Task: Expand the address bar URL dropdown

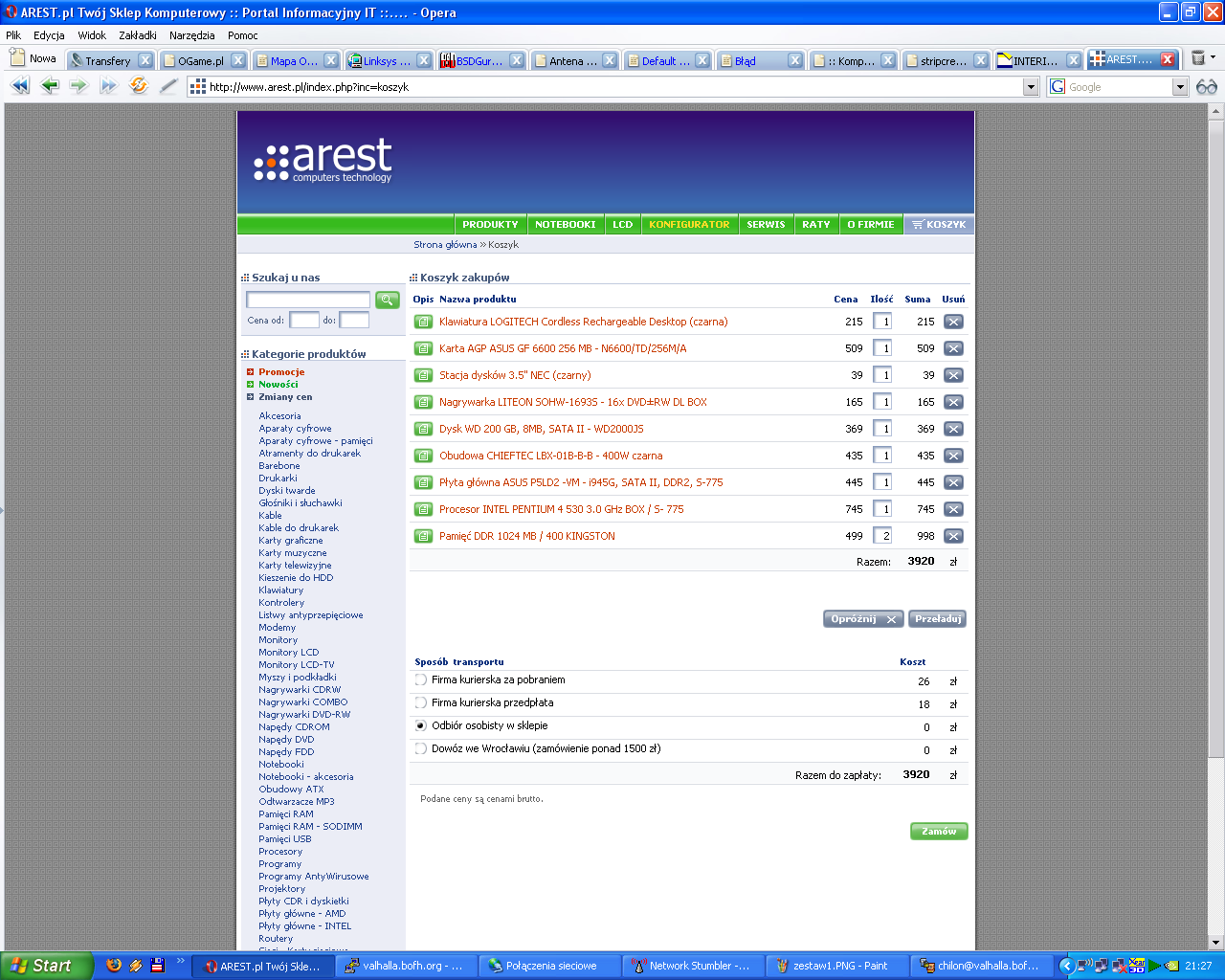Action: pyautogui.click(x=1031, y=87)
